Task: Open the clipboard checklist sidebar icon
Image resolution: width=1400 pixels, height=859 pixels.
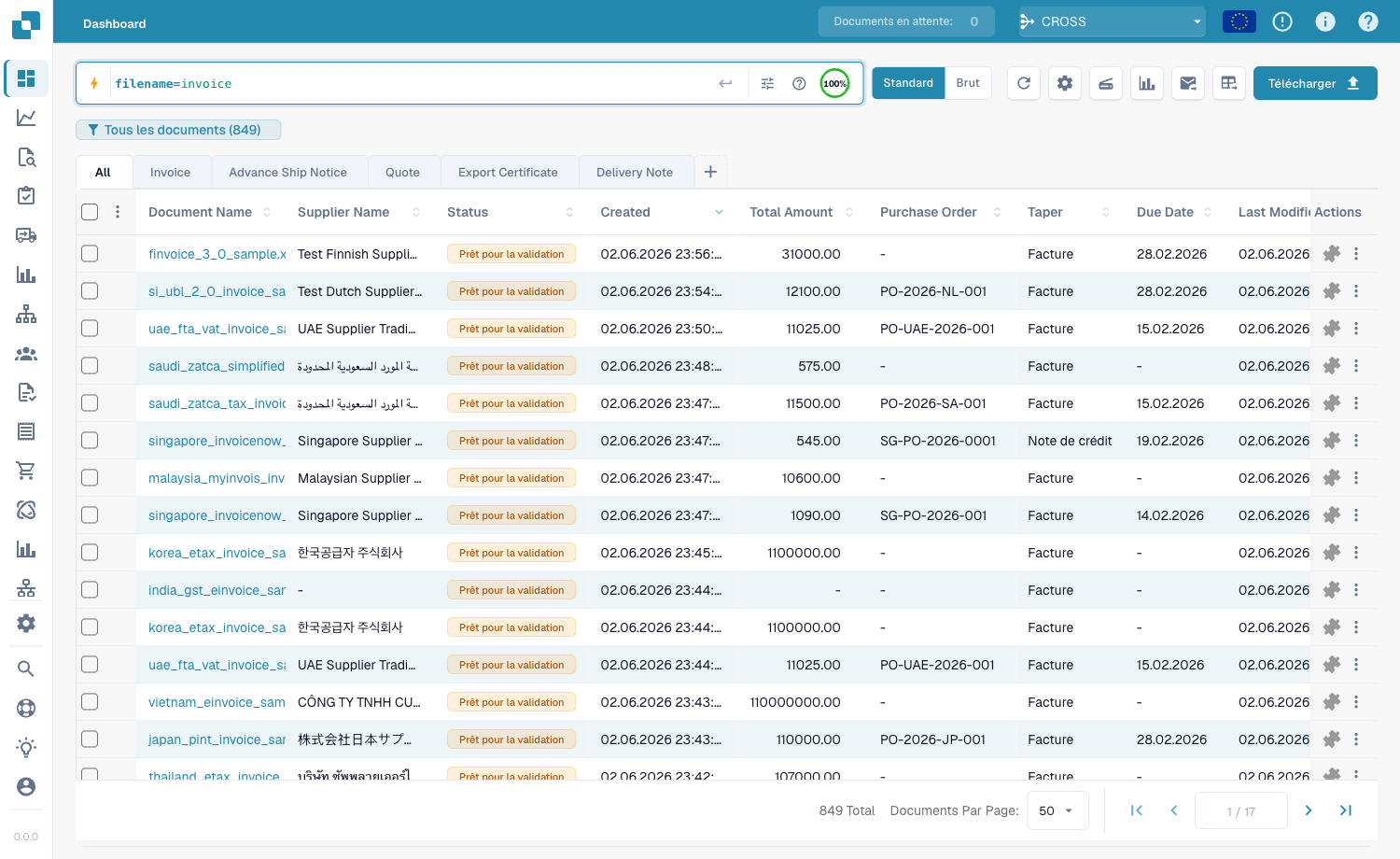Action: click(x=26, y=196)
